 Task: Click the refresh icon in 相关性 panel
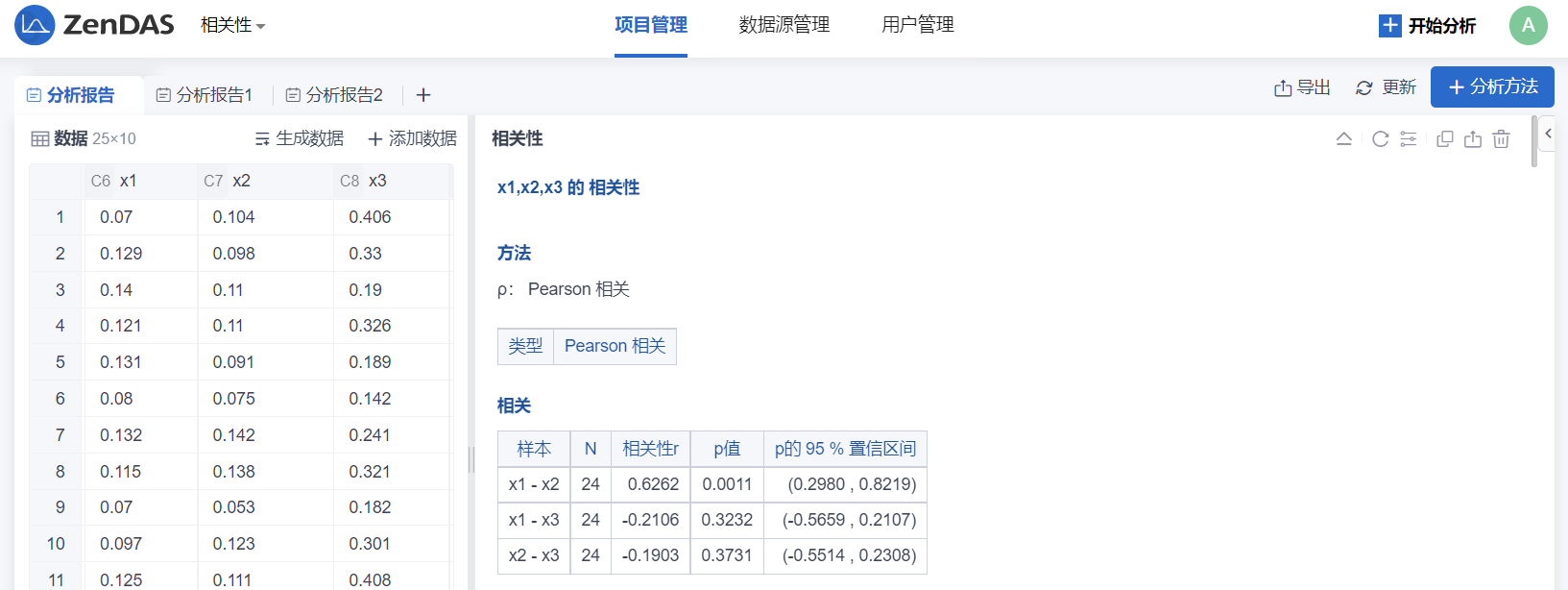pos(1381,139)
